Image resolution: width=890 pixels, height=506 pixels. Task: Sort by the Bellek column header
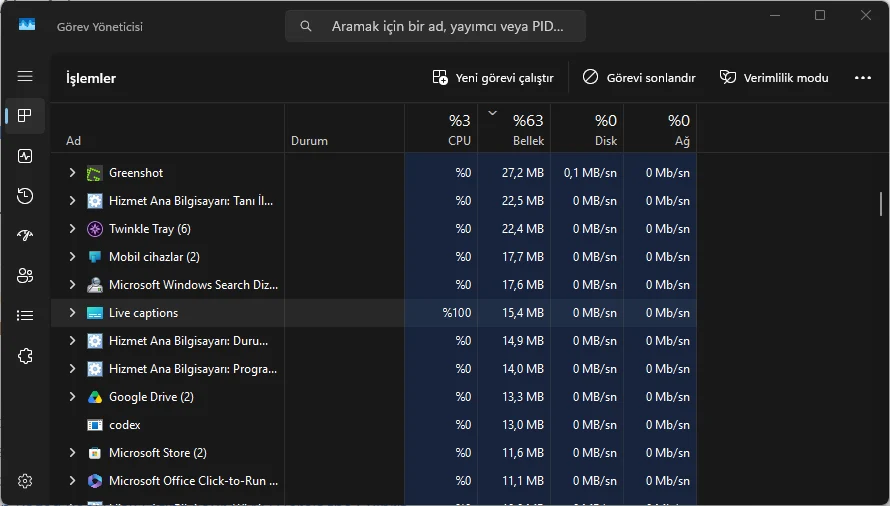514,128
